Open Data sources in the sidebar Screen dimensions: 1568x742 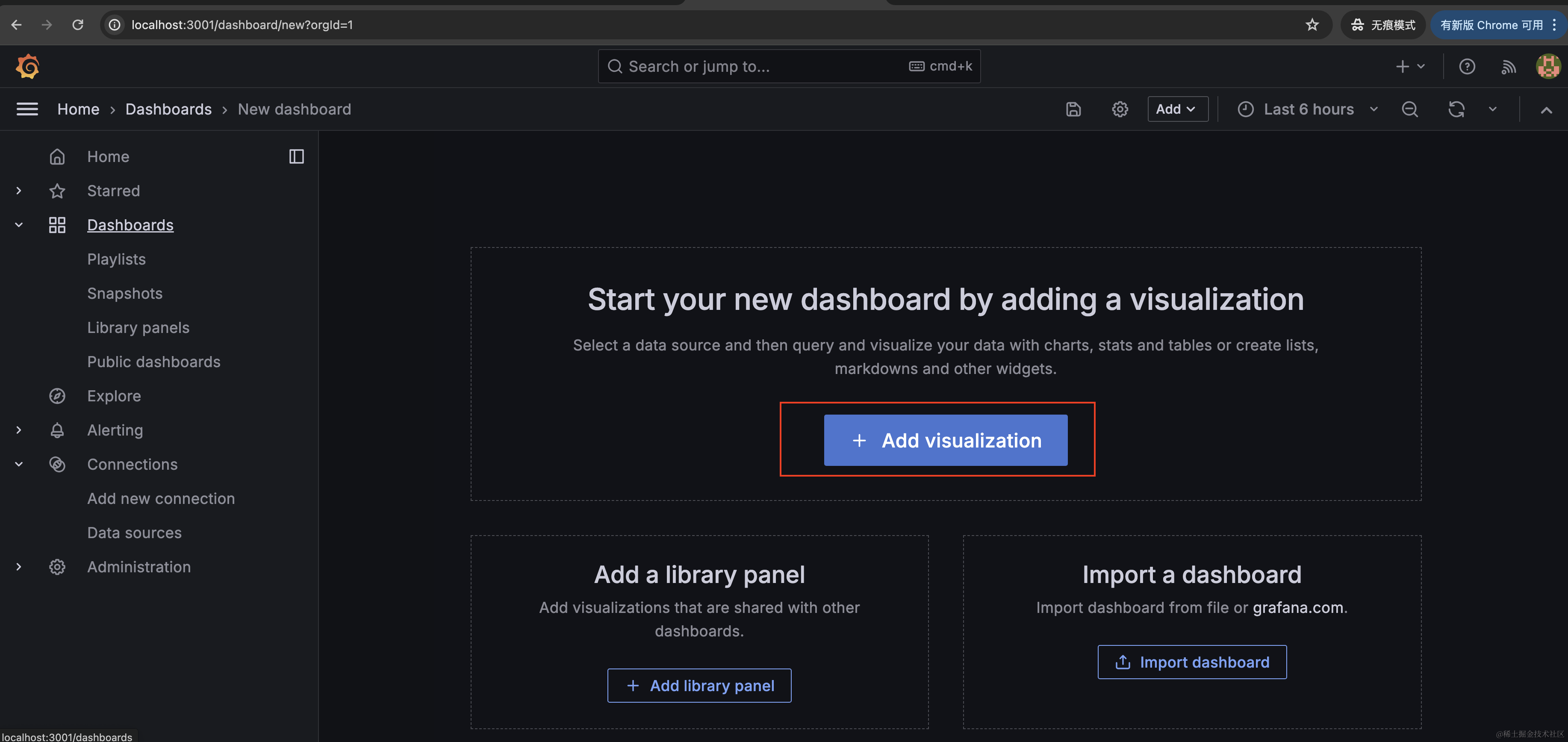coord(134,533)
